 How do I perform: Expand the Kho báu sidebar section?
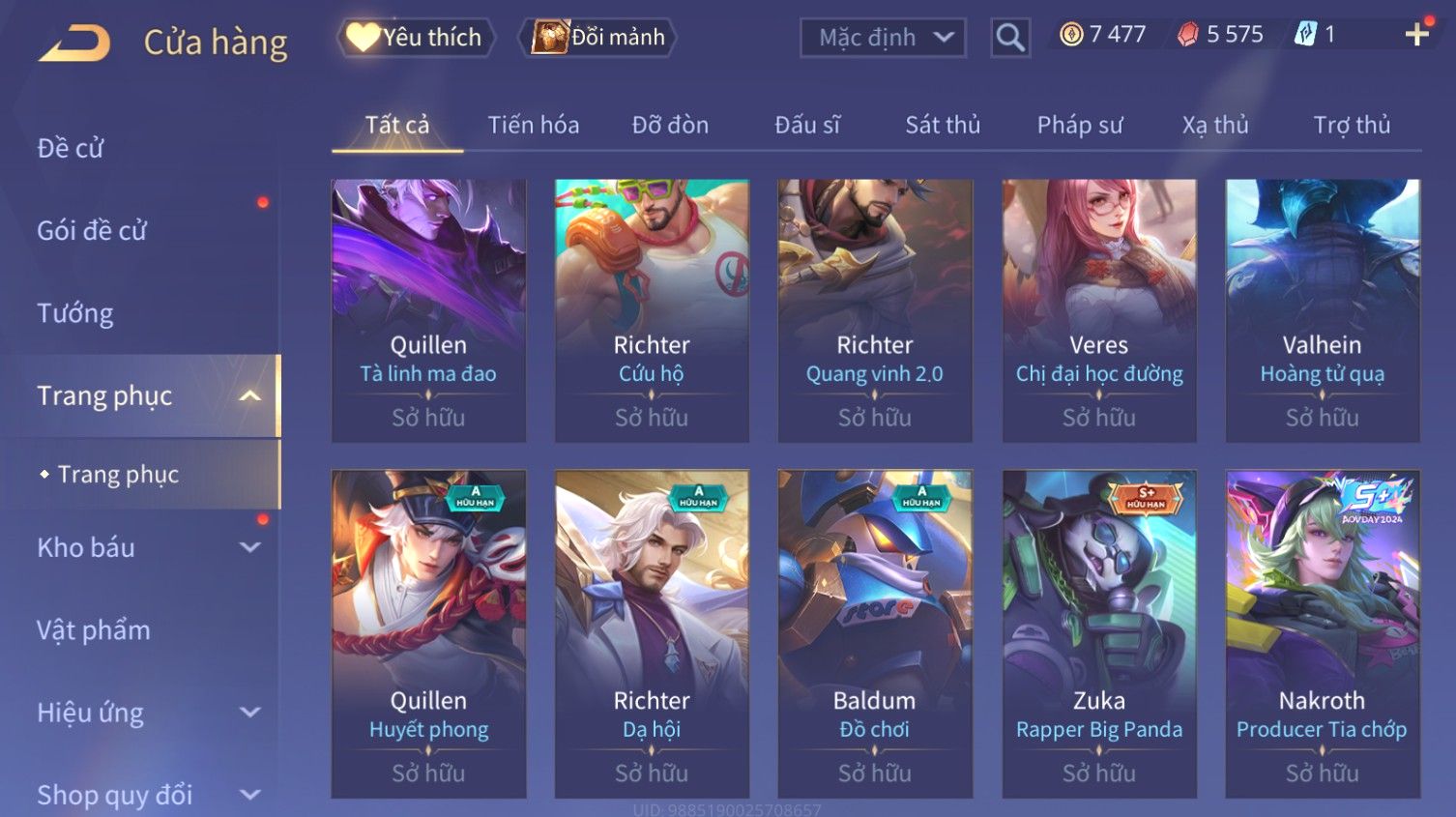click(249, 548)
